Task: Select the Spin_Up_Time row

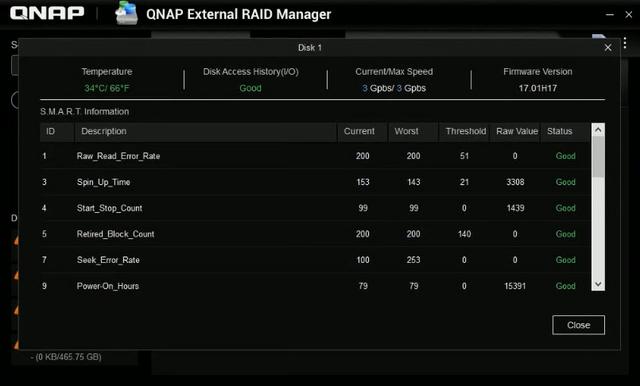Action: click(315, 182)
